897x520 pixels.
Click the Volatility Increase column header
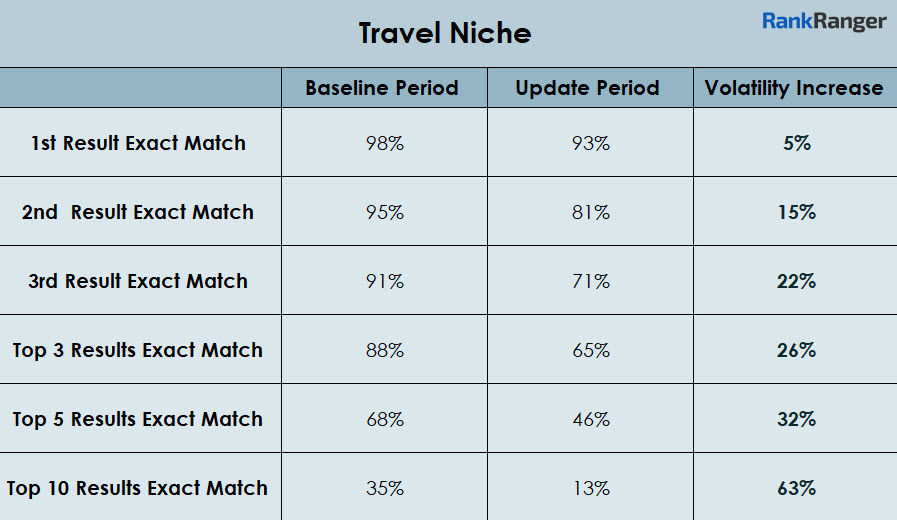point(794,88)
